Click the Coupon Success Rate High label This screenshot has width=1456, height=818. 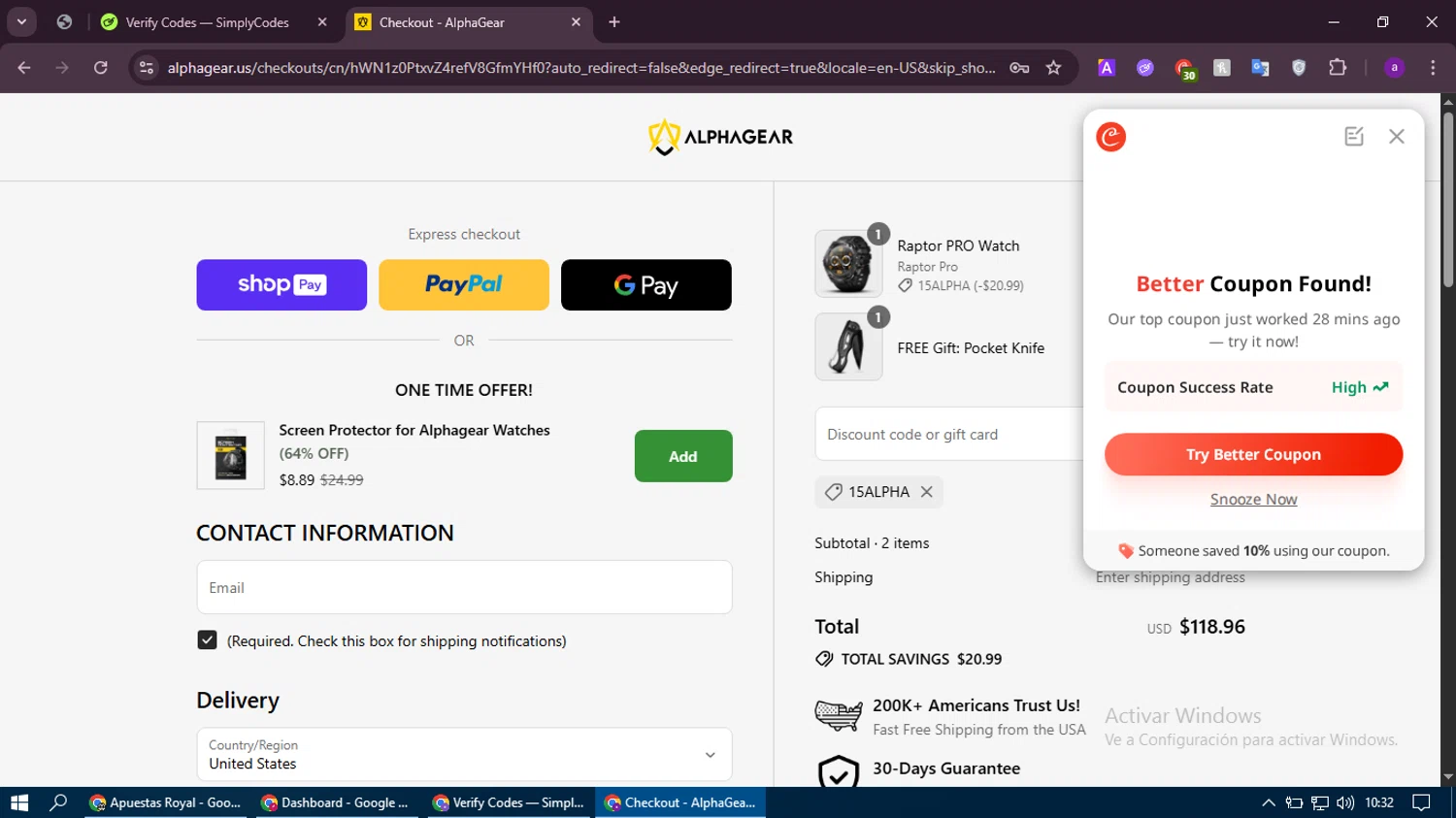click(1360, 387)
